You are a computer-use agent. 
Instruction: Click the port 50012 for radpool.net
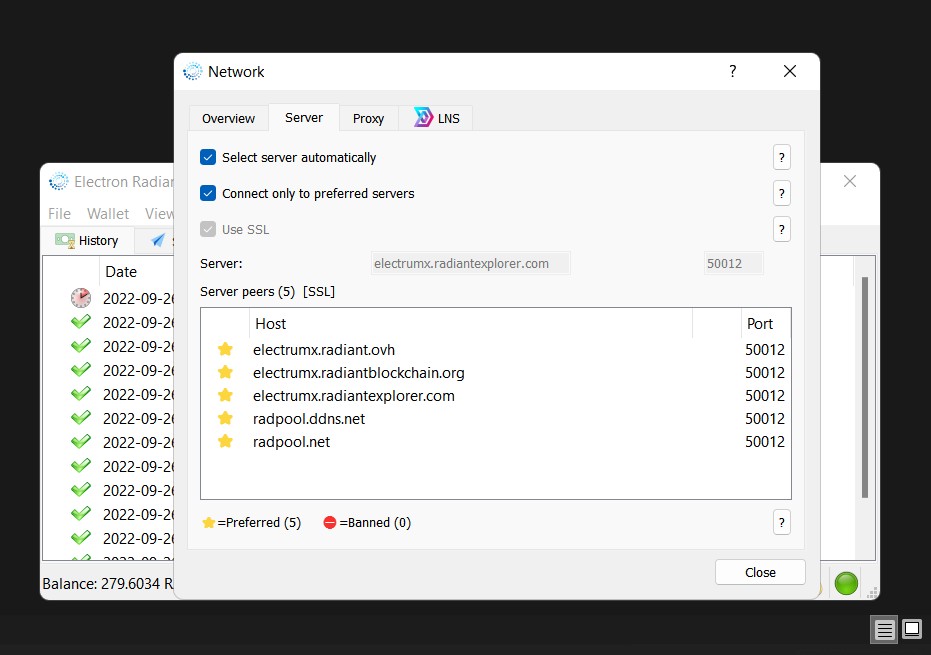tap(765, 442)
